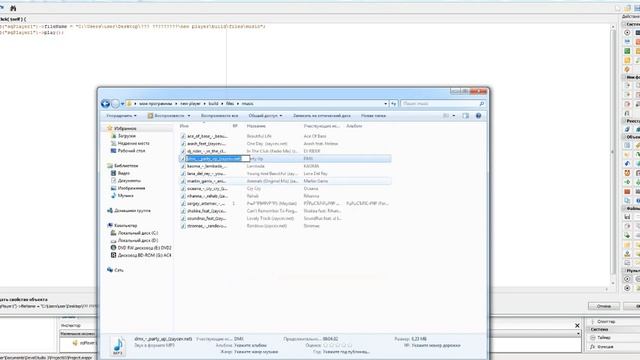
Task: Click the new-player breadcrumb
Action: point(190,104)
